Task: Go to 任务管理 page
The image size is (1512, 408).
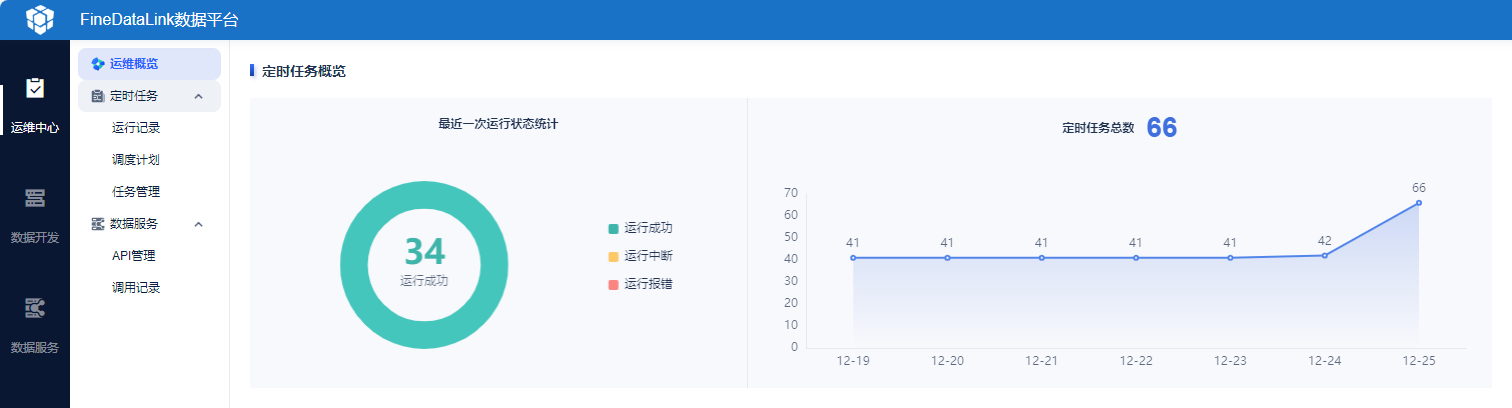Action: click(x=136, y=192)
